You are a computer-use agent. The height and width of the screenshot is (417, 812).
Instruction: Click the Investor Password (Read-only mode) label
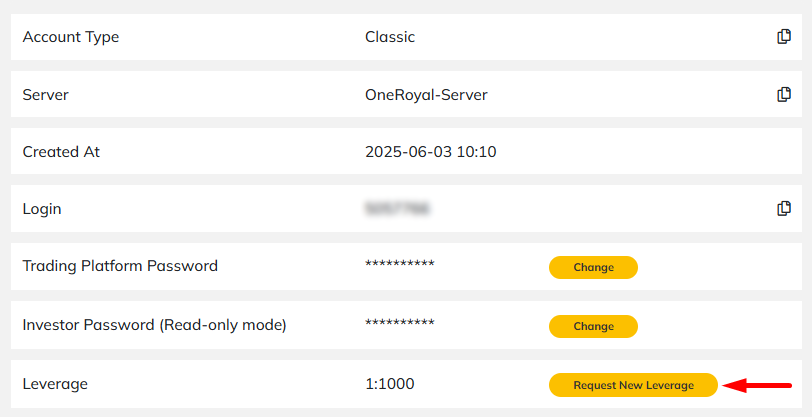pos(154,325)
